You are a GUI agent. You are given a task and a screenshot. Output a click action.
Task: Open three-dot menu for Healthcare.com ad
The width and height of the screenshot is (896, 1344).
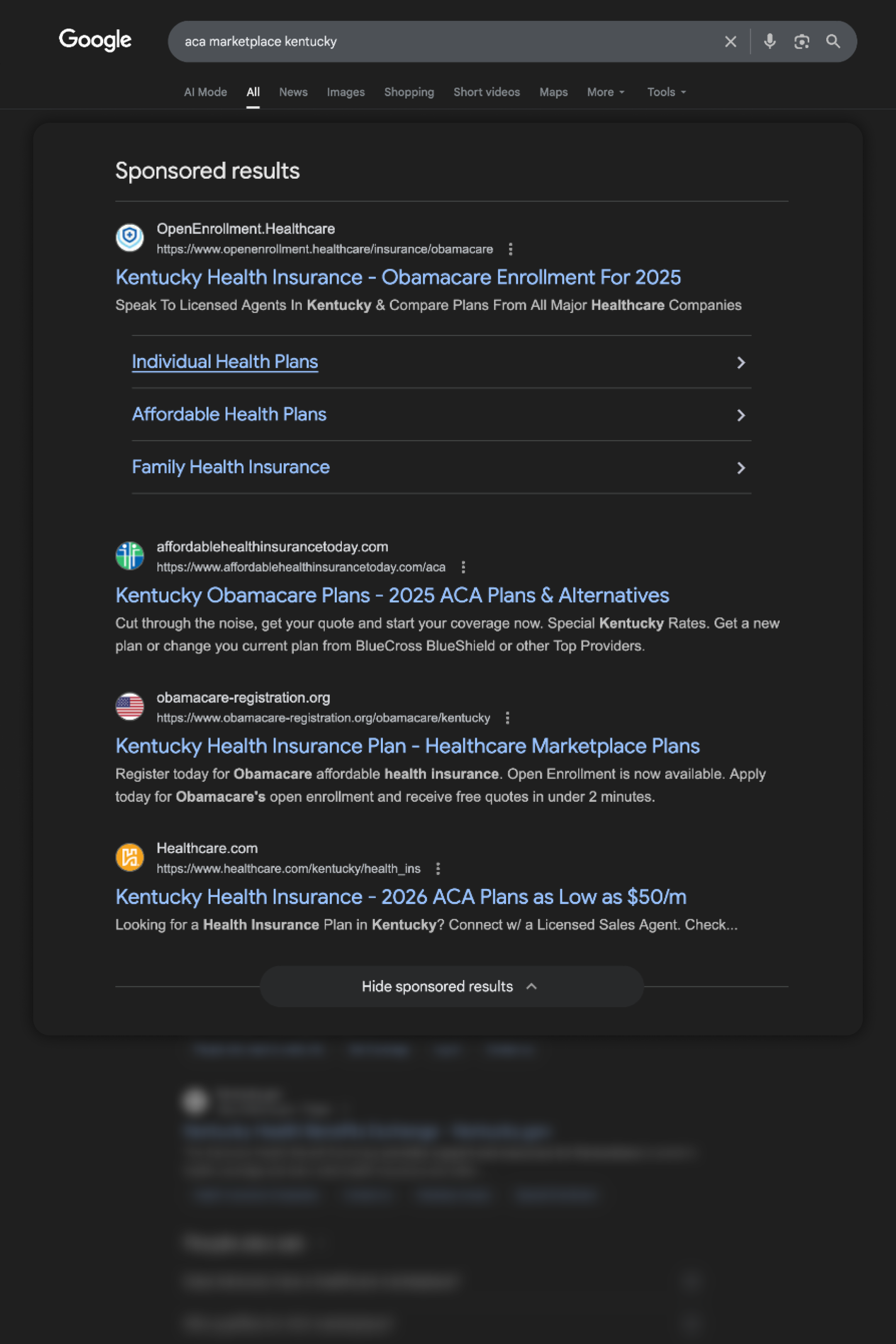[438, 869]
